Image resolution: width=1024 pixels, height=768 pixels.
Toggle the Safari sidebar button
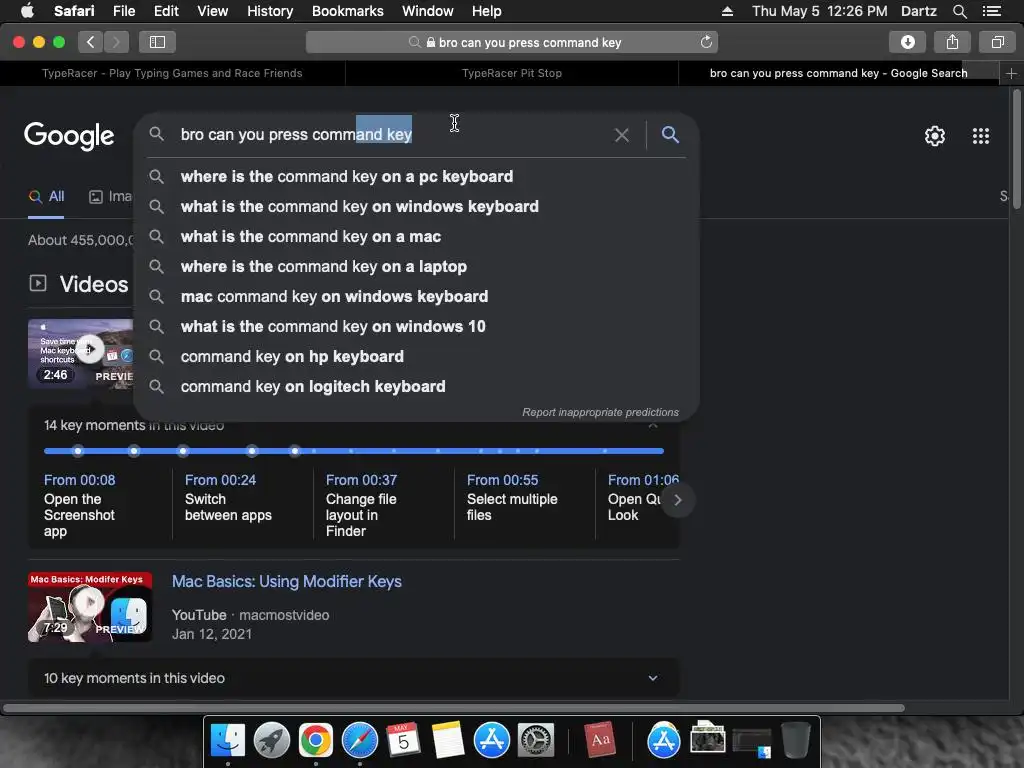pos(157,42)
